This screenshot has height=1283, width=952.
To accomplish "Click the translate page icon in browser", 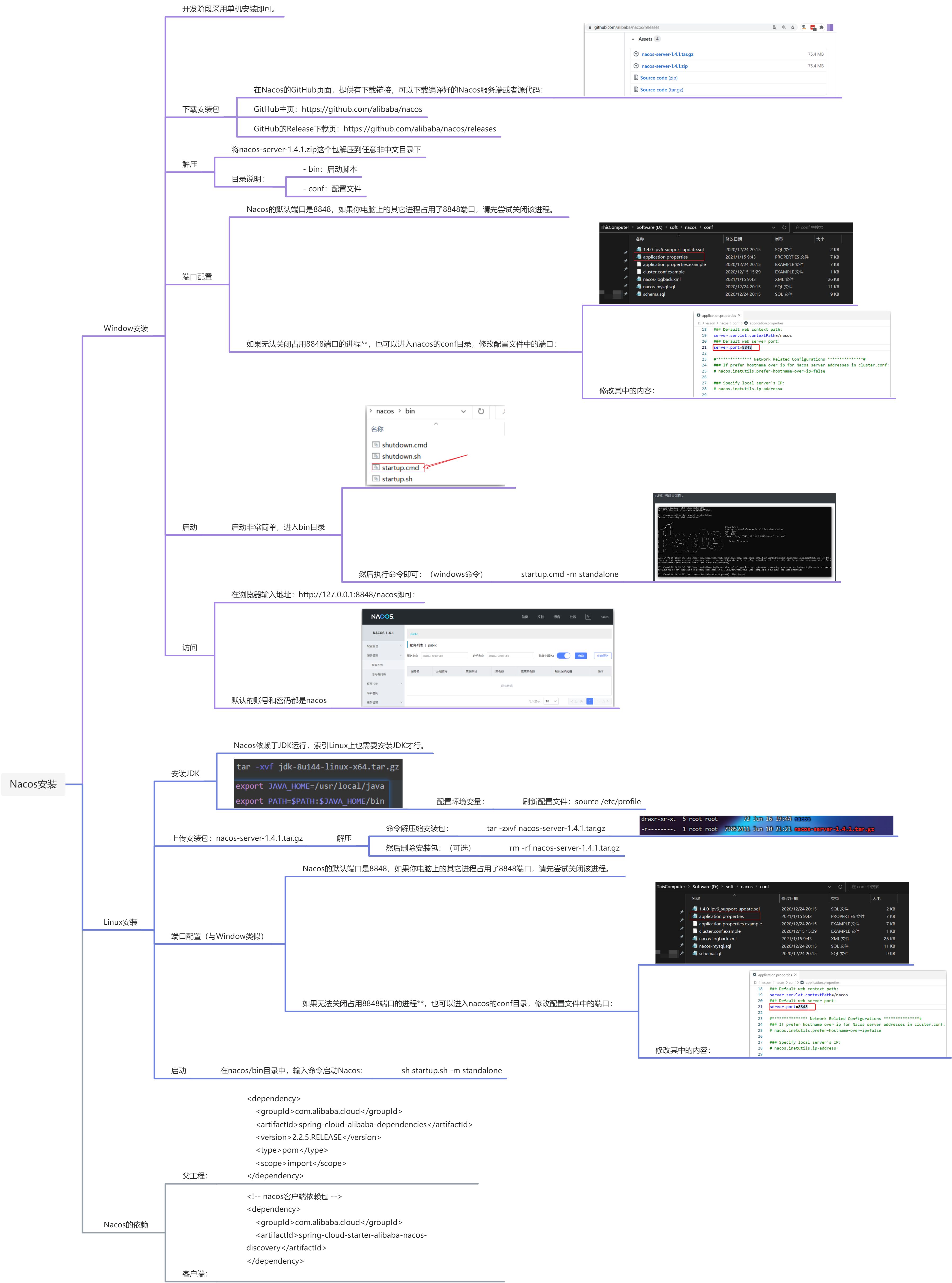I will (x=775, y=27).
